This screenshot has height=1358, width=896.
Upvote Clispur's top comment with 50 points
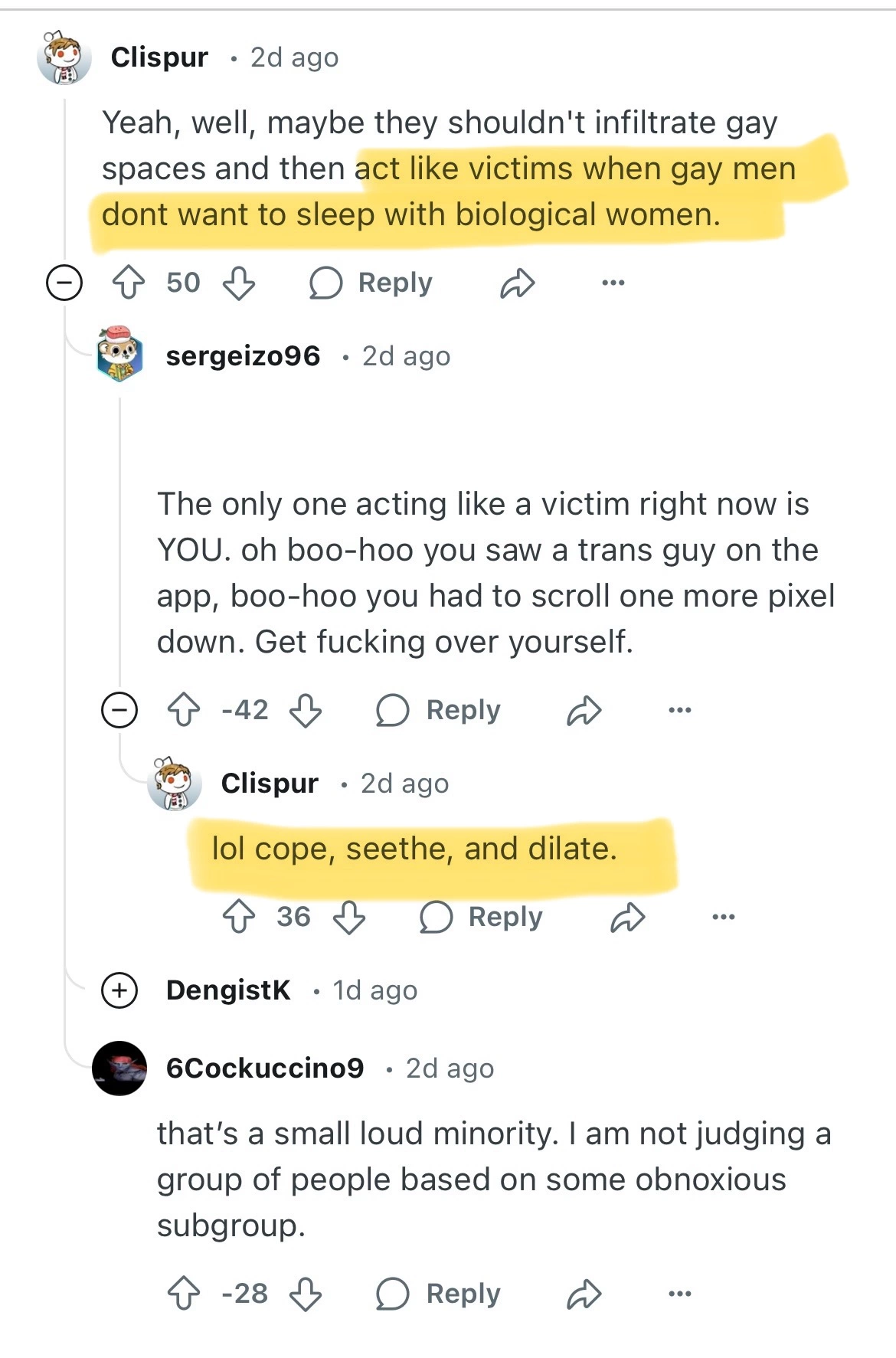pyautogui.click(x=129, y=283)
